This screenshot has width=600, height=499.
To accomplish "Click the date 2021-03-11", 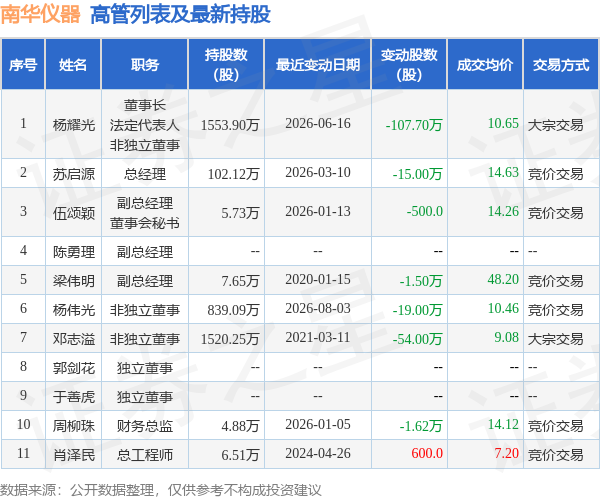I will (318, 337).
